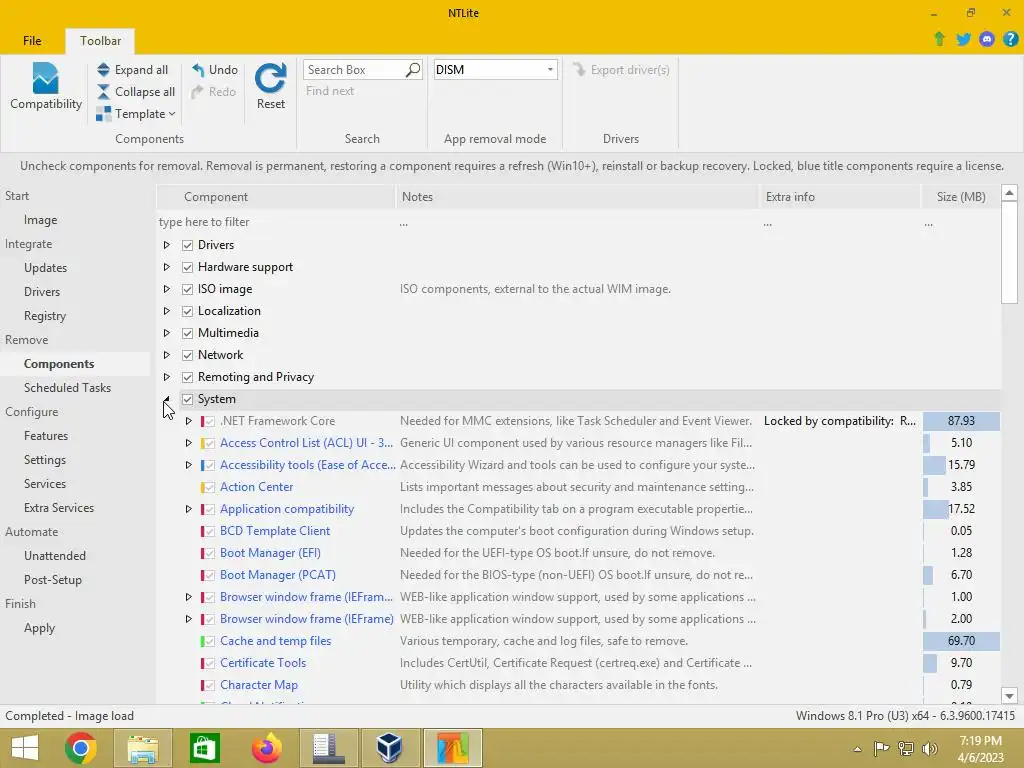Expand the ISO image node
Viewport: 1024px width, 768px height.
point(167,289)
